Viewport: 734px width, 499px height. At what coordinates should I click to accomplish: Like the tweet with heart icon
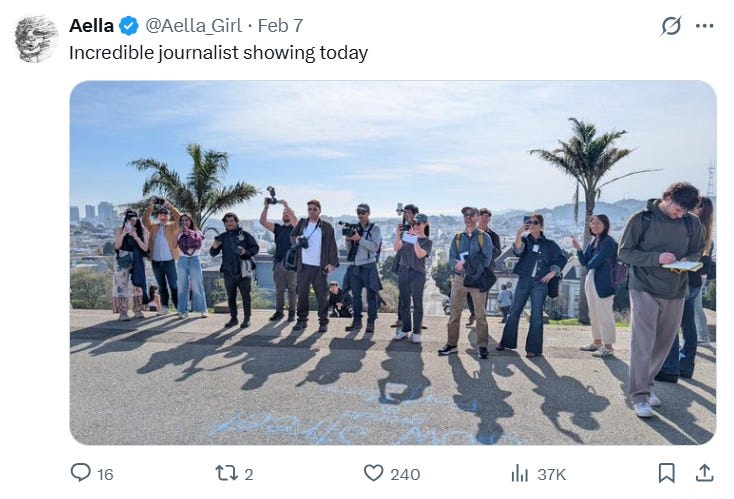(373, 473)
